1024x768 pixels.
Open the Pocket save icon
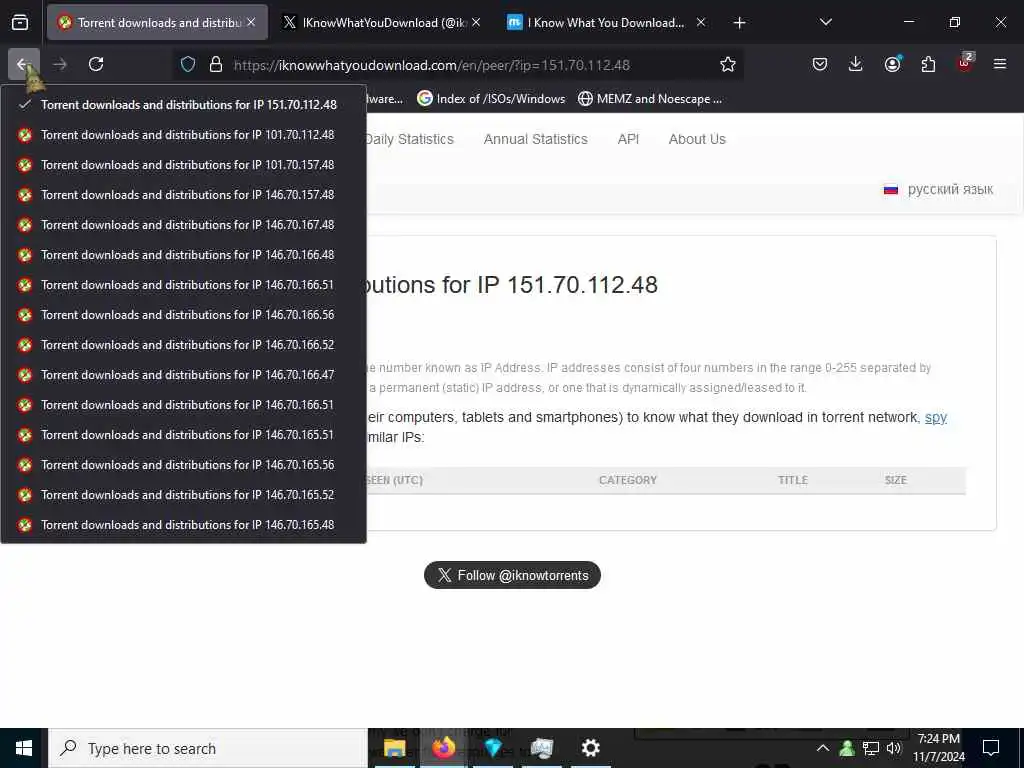point(820,64)
